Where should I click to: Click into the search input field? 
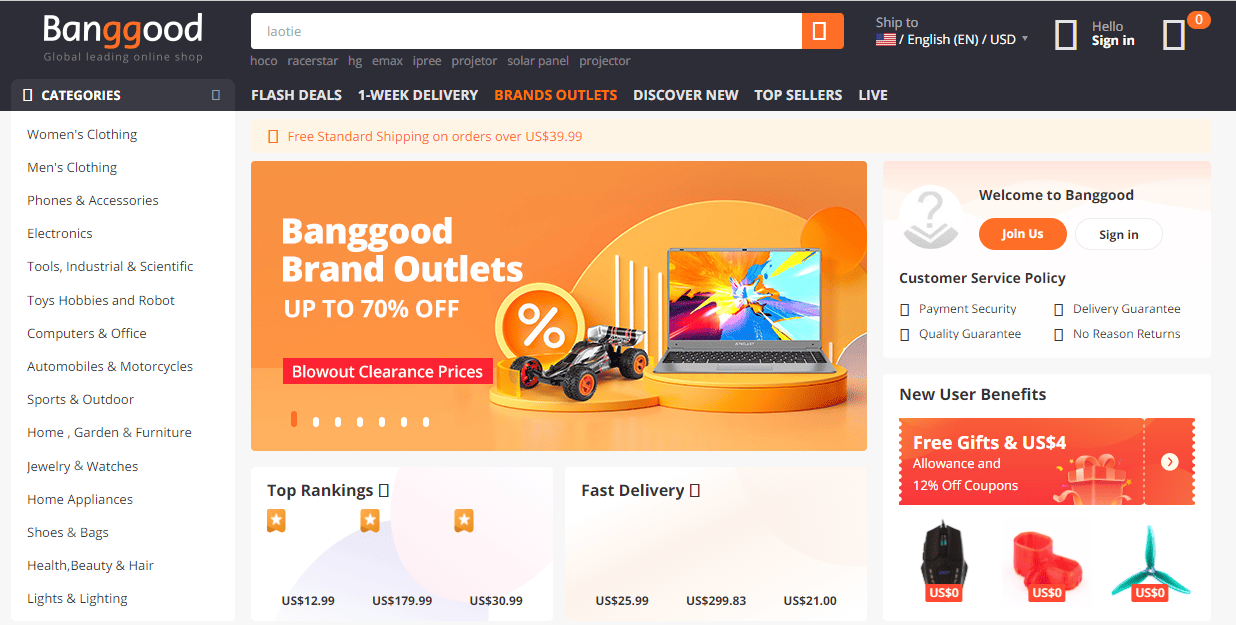[x=526, y=31]
